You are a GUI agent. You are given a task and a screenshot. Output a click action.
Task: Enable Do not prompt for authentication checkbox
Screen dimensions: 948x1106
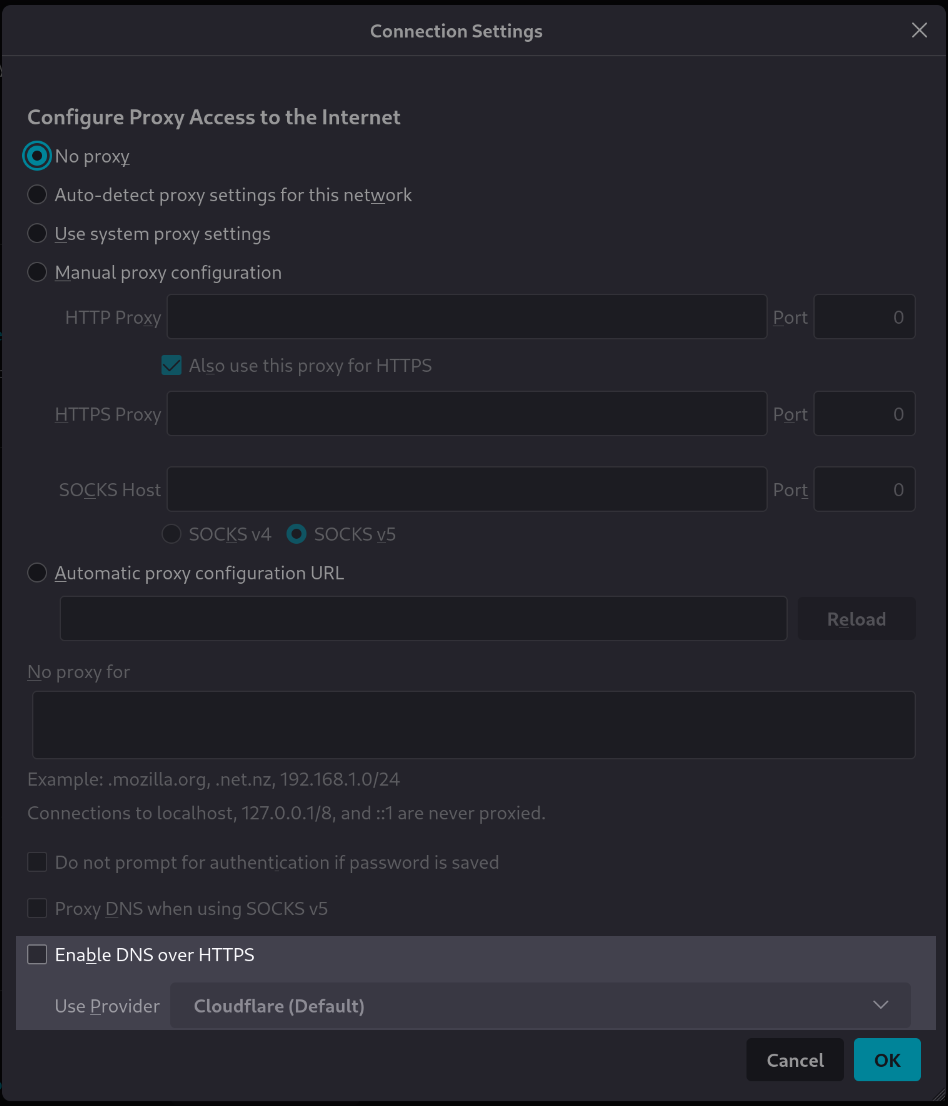click(37, 861)
